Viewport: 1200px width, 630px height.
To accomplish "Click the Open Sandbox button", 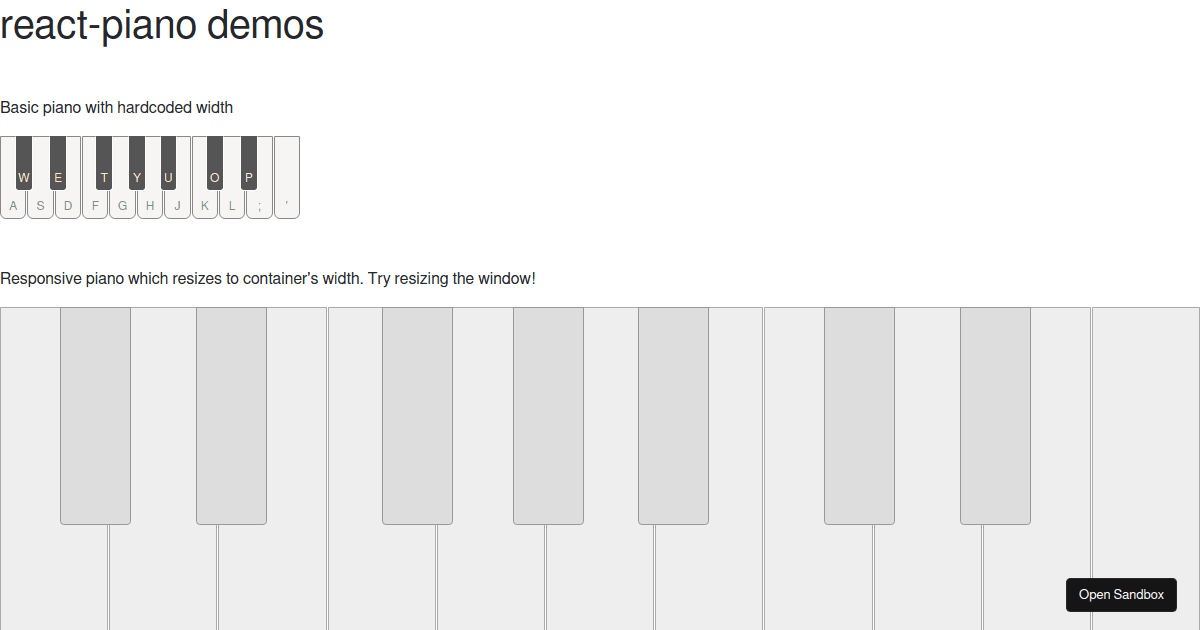I will tap(1121, 594).
